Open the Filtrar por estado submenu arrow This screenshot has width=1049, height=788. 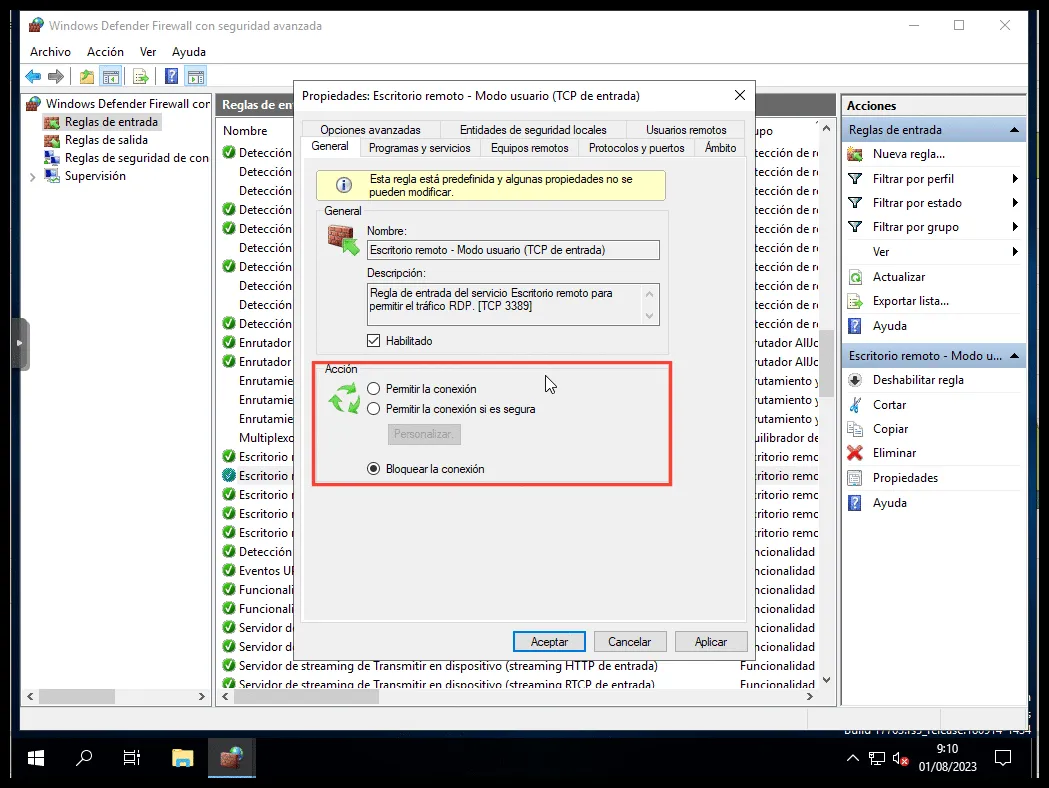(1015, 203)
